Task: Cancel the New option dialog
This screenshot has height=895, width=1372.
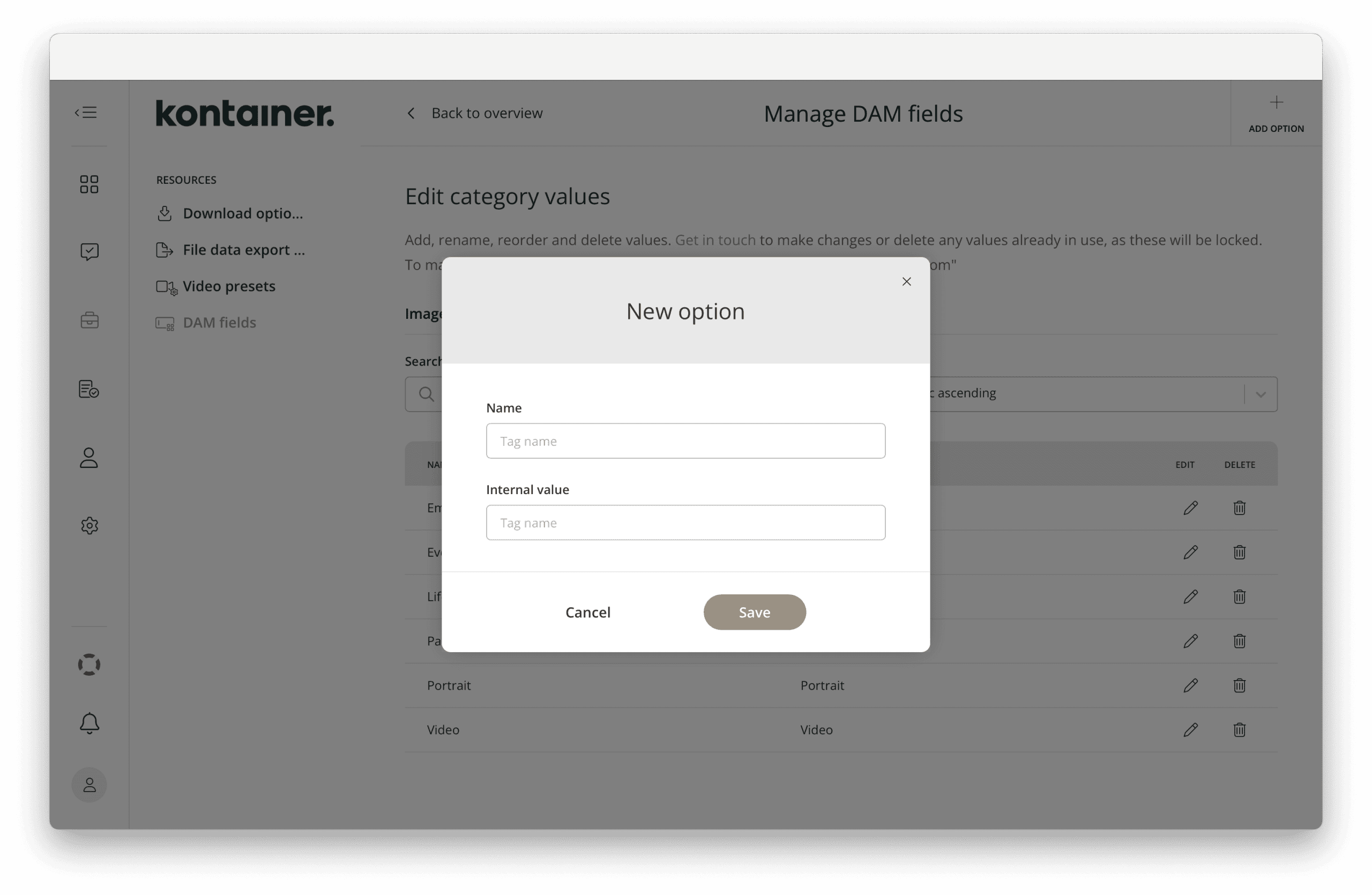Action: pyautogui.click(x=588, y=612)
